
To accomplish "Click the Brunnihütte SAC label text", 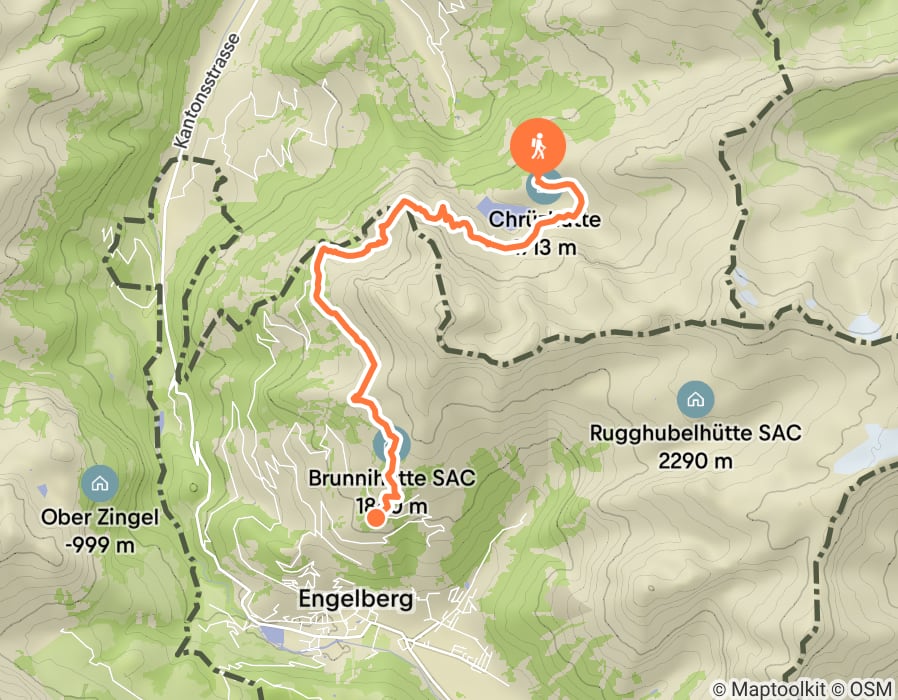I will coord(392,478).
